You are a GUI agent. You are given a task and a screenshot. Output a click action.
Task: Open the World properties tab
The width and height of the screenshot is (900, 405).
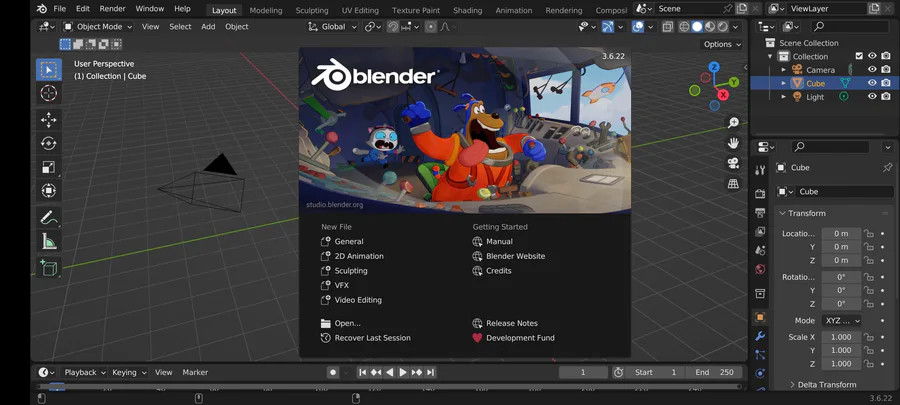(760, 269)
